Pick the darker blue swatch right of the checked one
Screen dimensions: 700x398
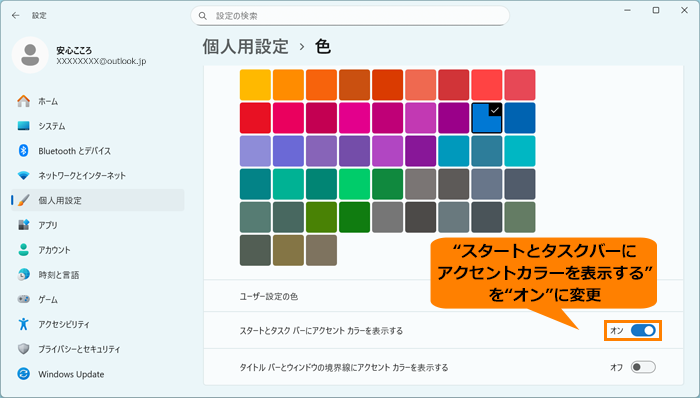click(x=520, y=118)
